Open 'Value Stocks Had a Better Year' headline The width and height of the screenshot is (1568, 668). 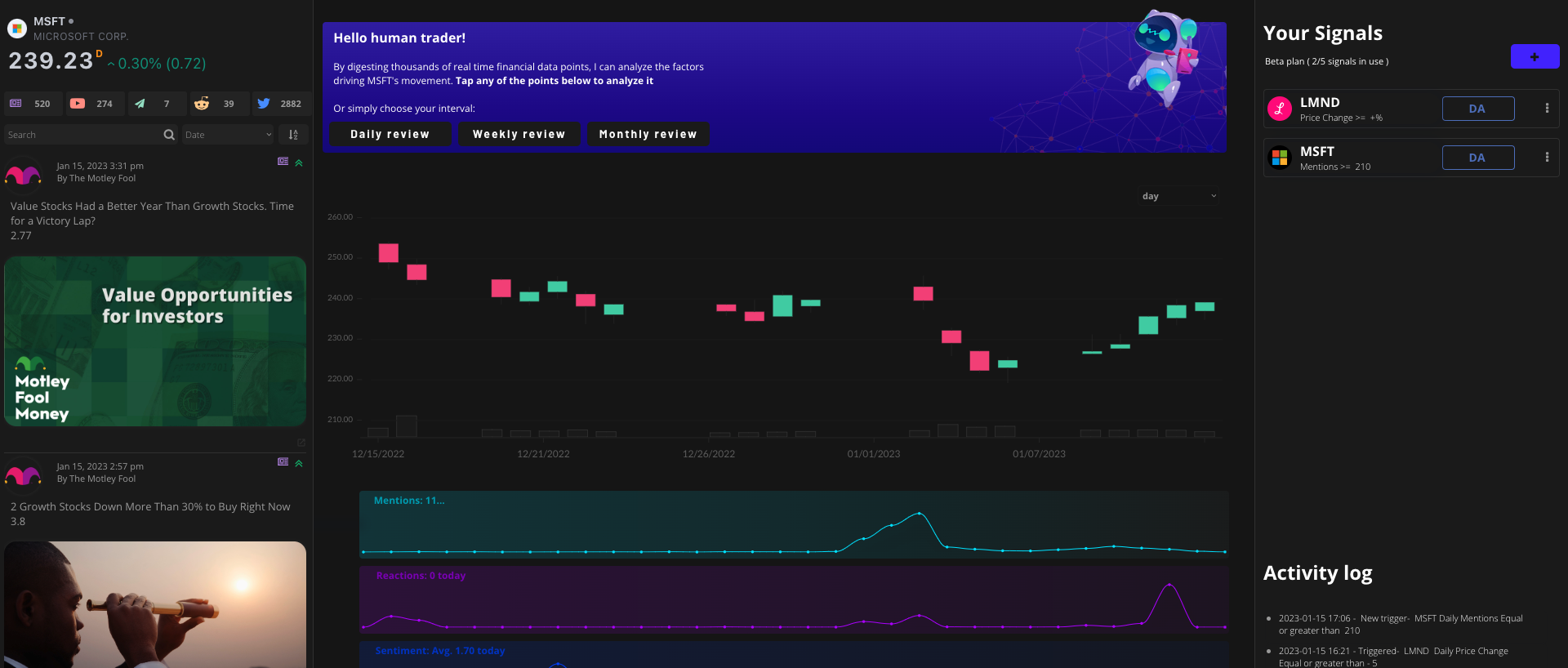pos(152,213)
